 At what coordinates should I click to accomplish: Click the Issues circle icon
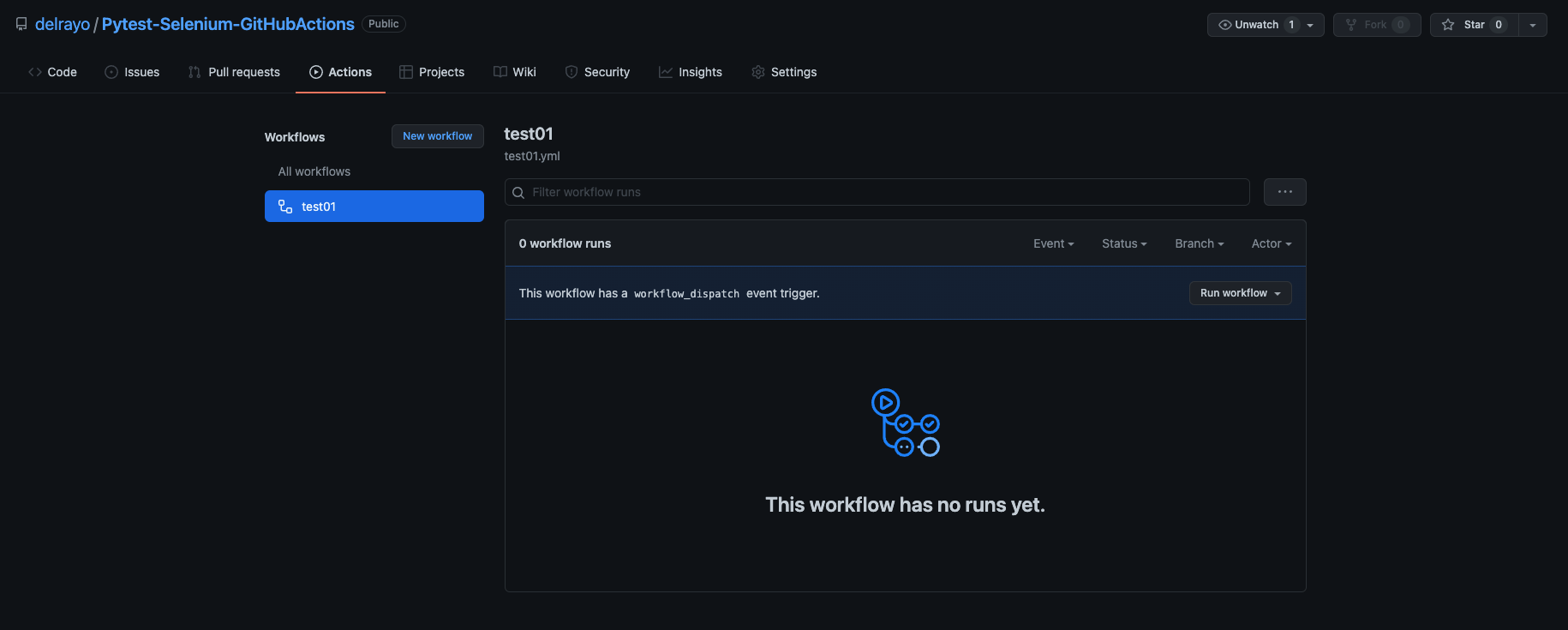click(x=111, y=72)
